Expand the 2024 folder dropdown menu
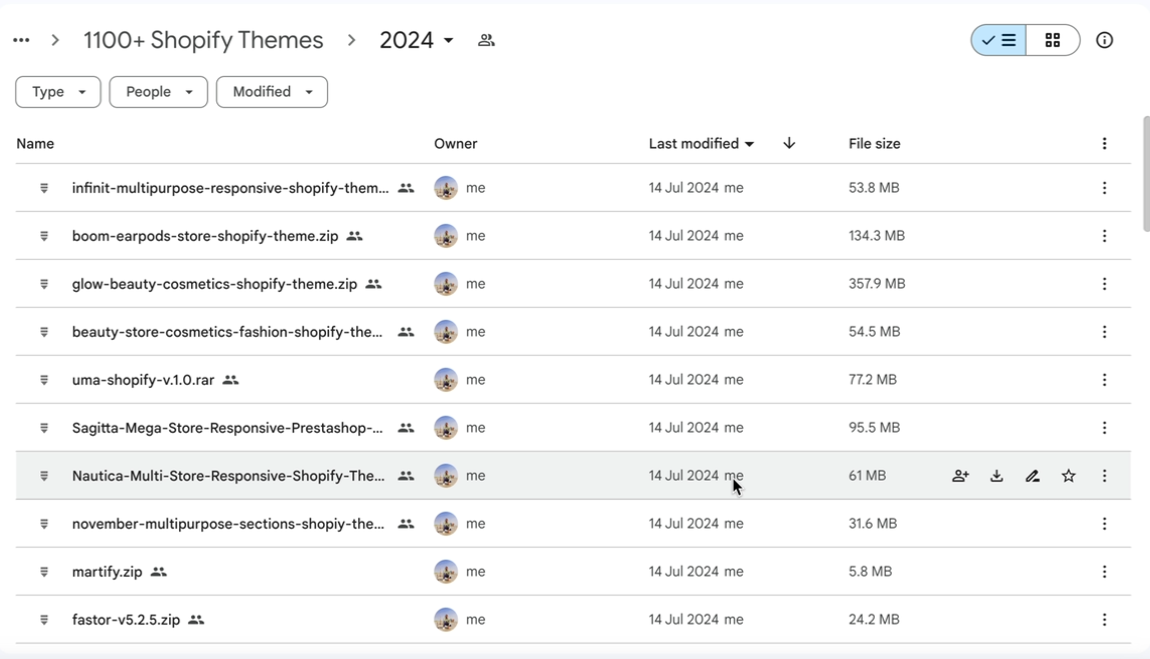 pyautogui.click(x=416, y=40)
